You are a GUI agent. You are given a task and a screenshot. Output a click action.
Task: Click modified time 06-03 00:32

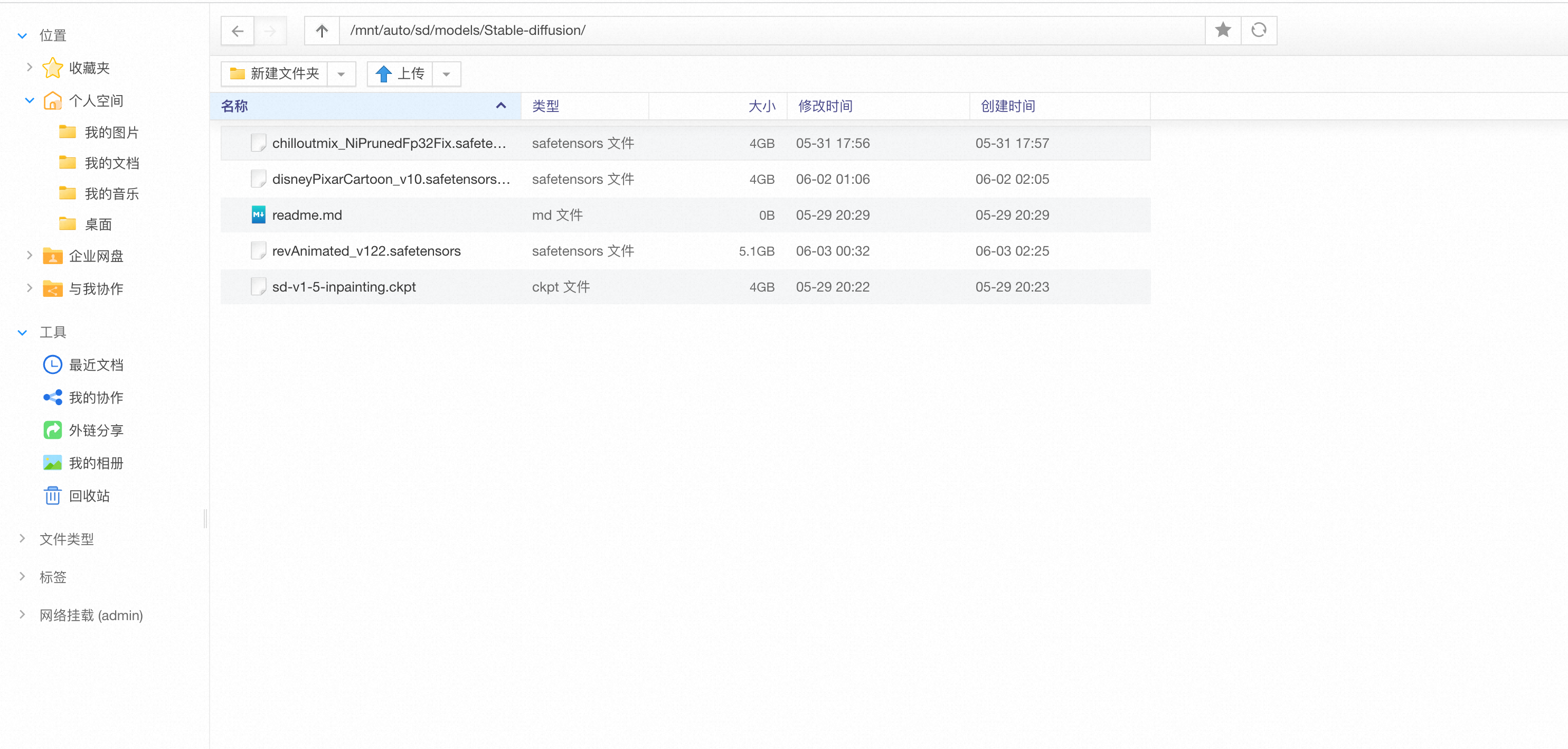pos(833,251)
